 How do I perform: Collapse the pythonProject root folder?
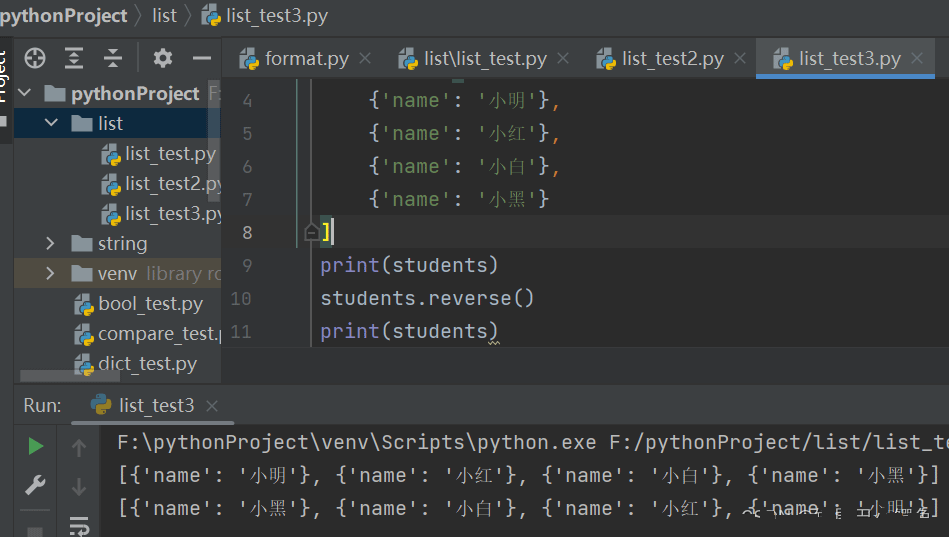coord(25,93)
